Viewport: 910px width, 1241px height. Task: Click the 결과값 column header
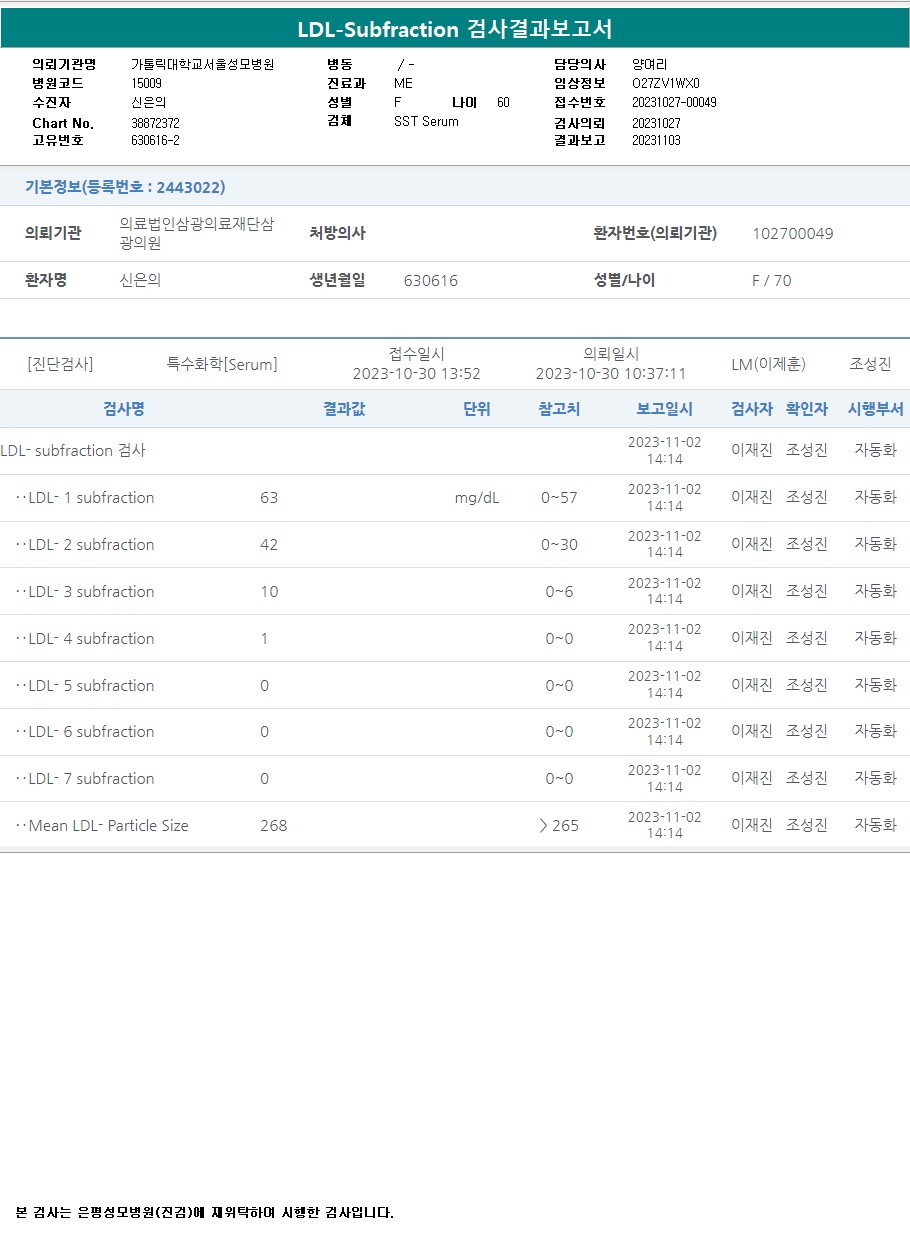(x=344, y=409)
